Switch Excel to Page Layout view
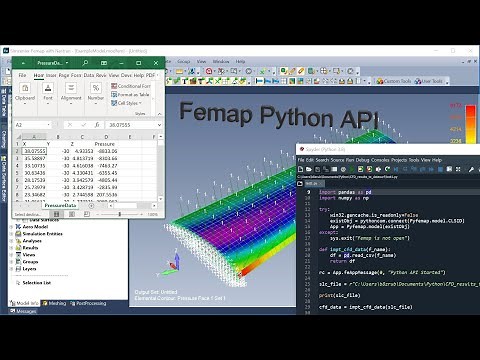The height and width of the screenshot is (360, 480). (x=72, y=214)
